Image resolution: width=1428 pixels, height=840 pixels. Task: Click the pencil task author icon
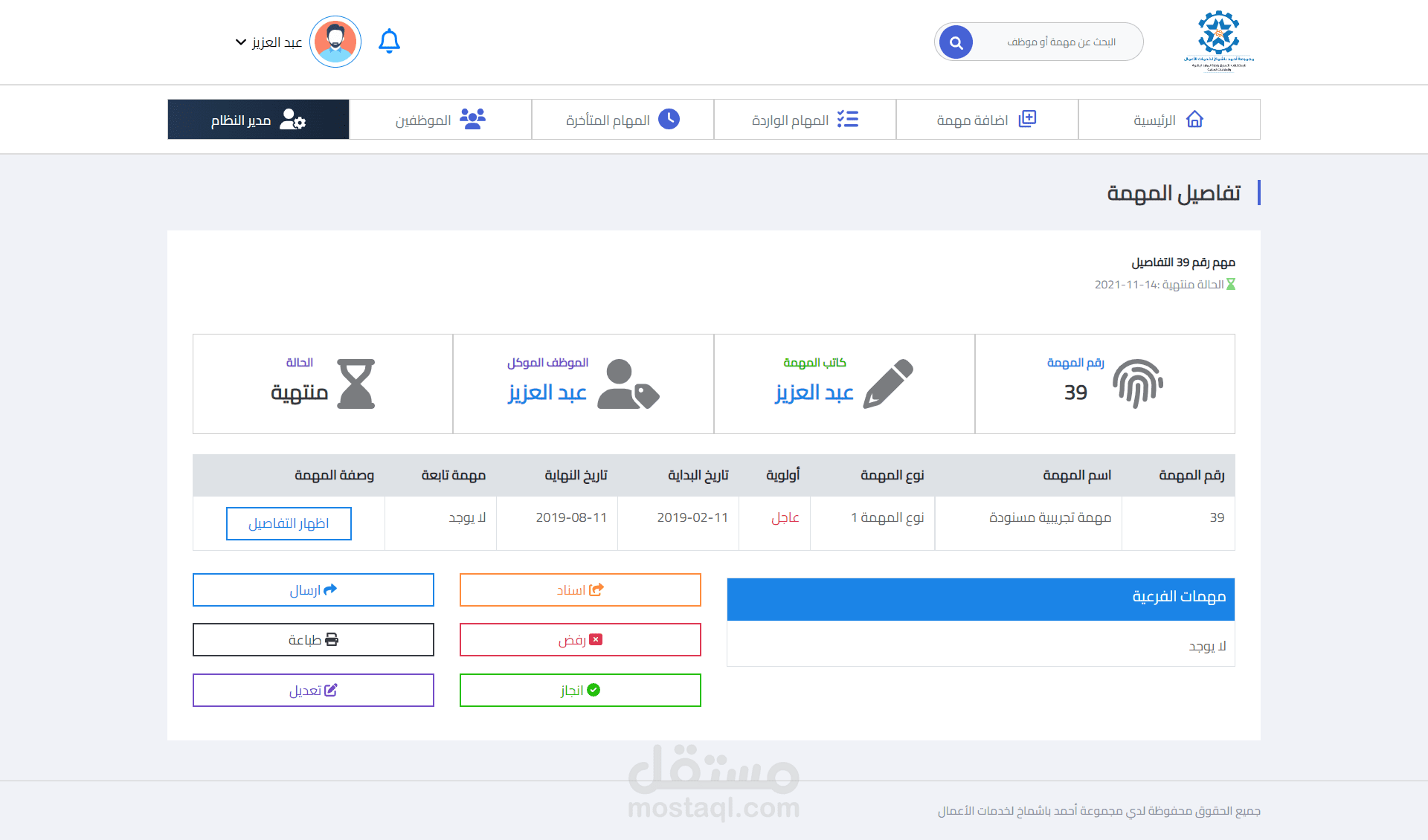[888, 384]
